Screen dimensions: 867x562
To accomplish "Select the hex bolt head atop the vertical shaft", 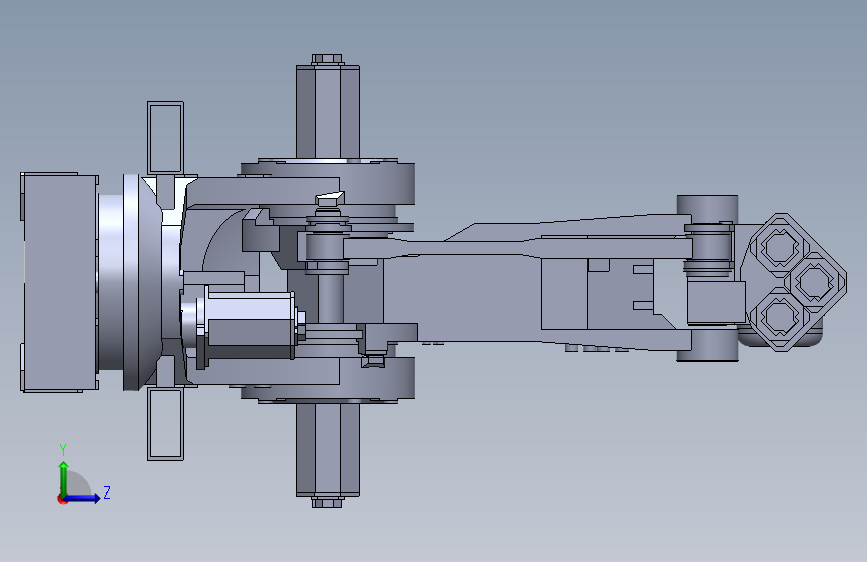I will pos(327,59).
